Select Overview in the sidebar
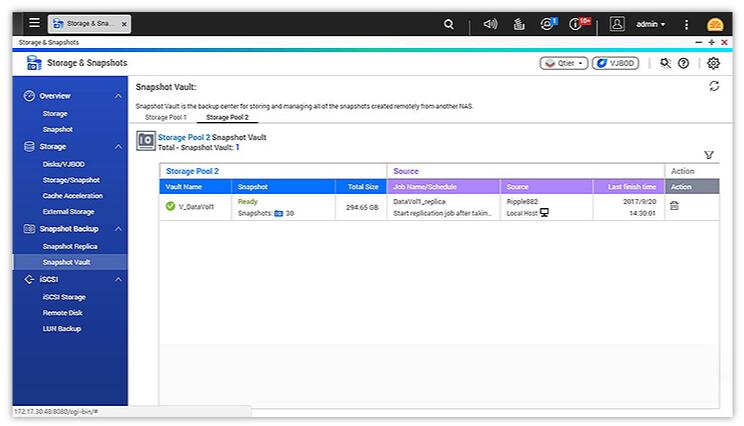This screenshot has width=744, height=426. [x=55, y=96]
